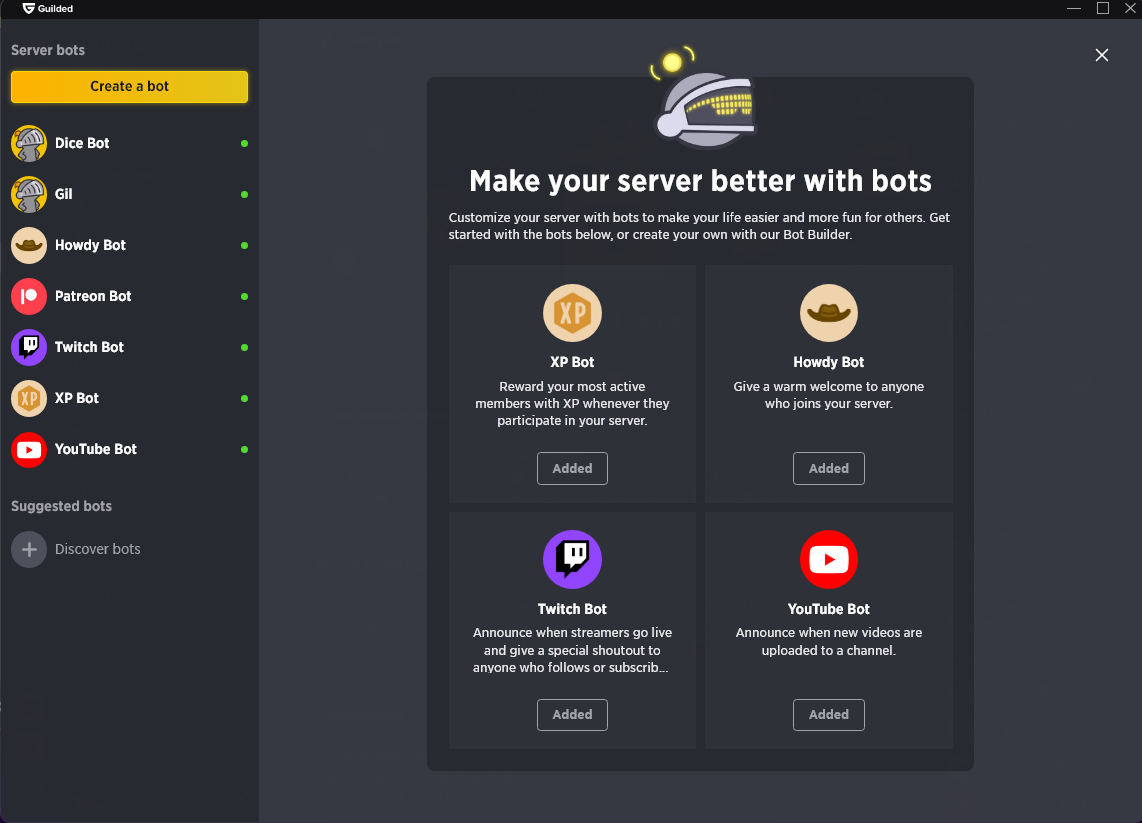Click Added button under XP Bot card
Viewport: 1142px width, 823px height.
572,468
